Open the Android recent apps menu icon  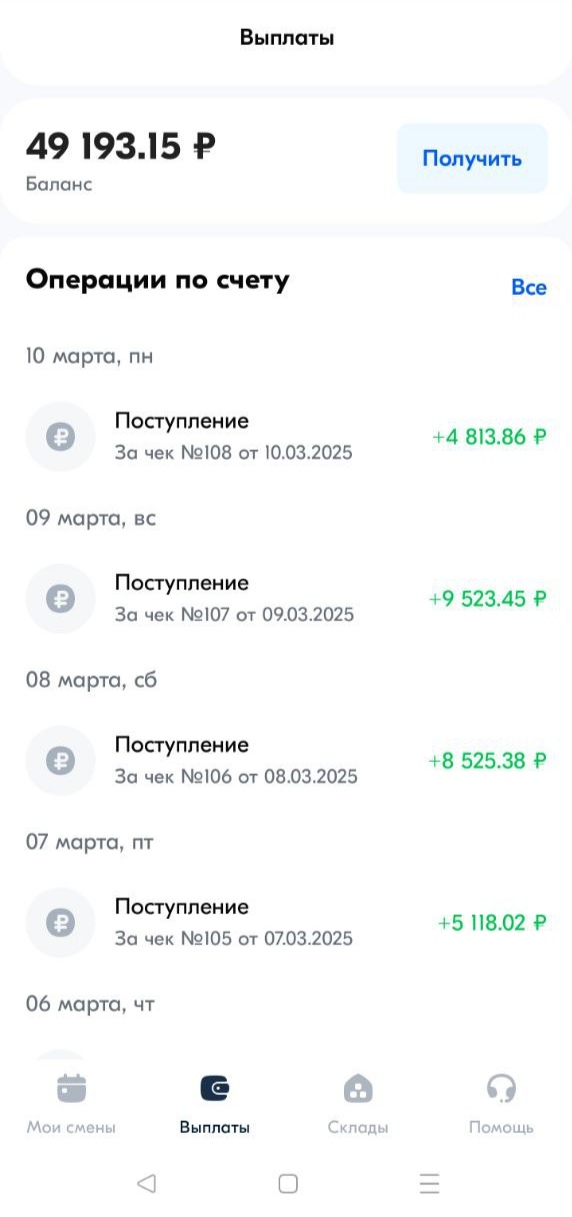pos(430,1184)
